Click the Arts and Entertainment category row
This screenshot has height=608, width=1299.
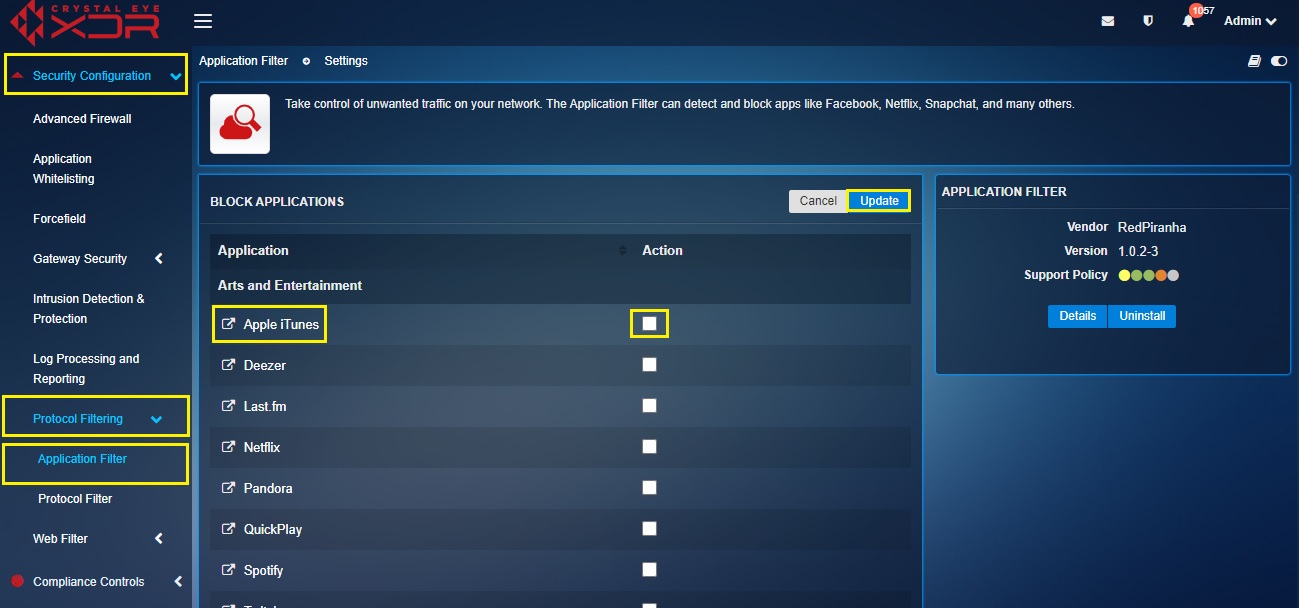[x=560, y=285]
